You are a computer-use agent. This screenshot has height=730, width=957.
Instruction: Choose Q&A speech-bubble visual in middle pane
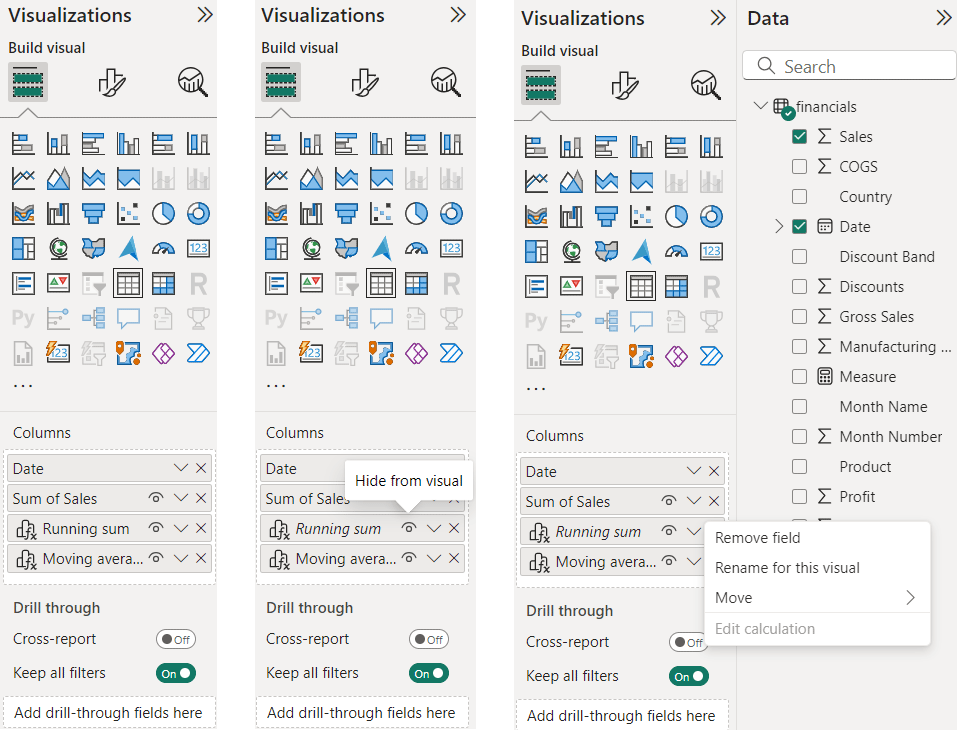click(381, 318)
